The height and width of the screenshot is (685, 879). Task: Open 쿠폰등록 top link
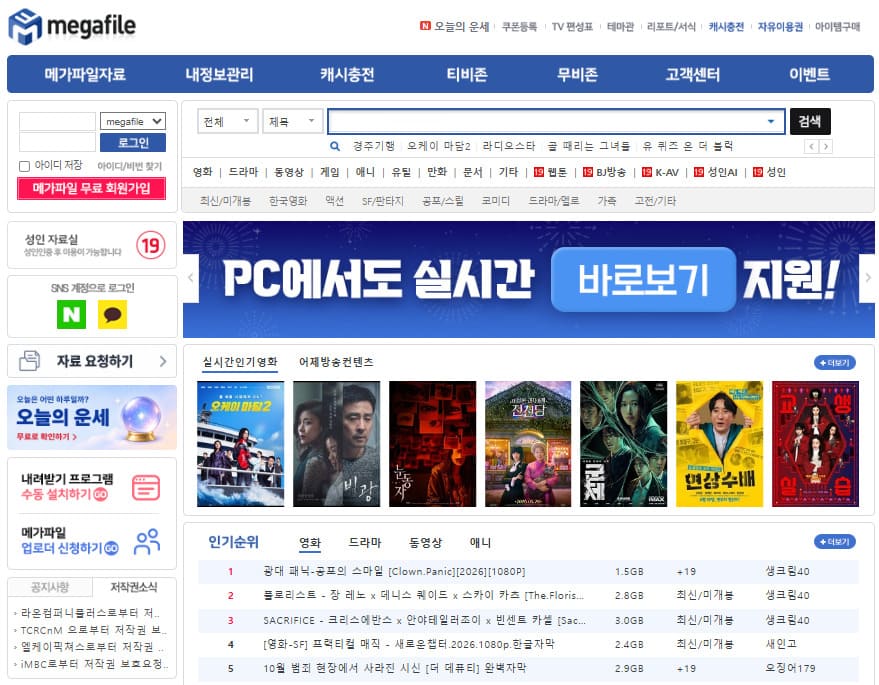coord(519,26)
